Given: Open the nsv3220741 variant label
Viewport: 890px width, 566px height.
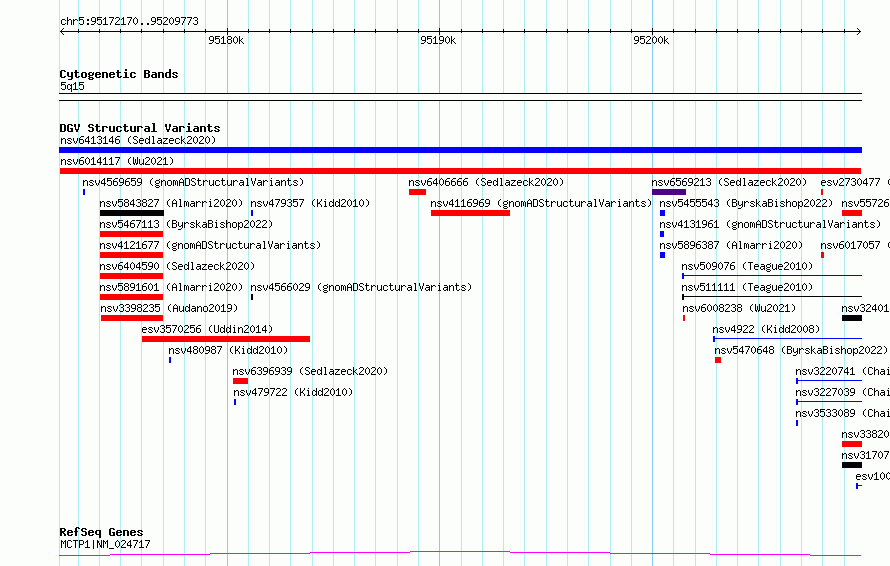Looking at the screenshot, I should click(842, 371).
